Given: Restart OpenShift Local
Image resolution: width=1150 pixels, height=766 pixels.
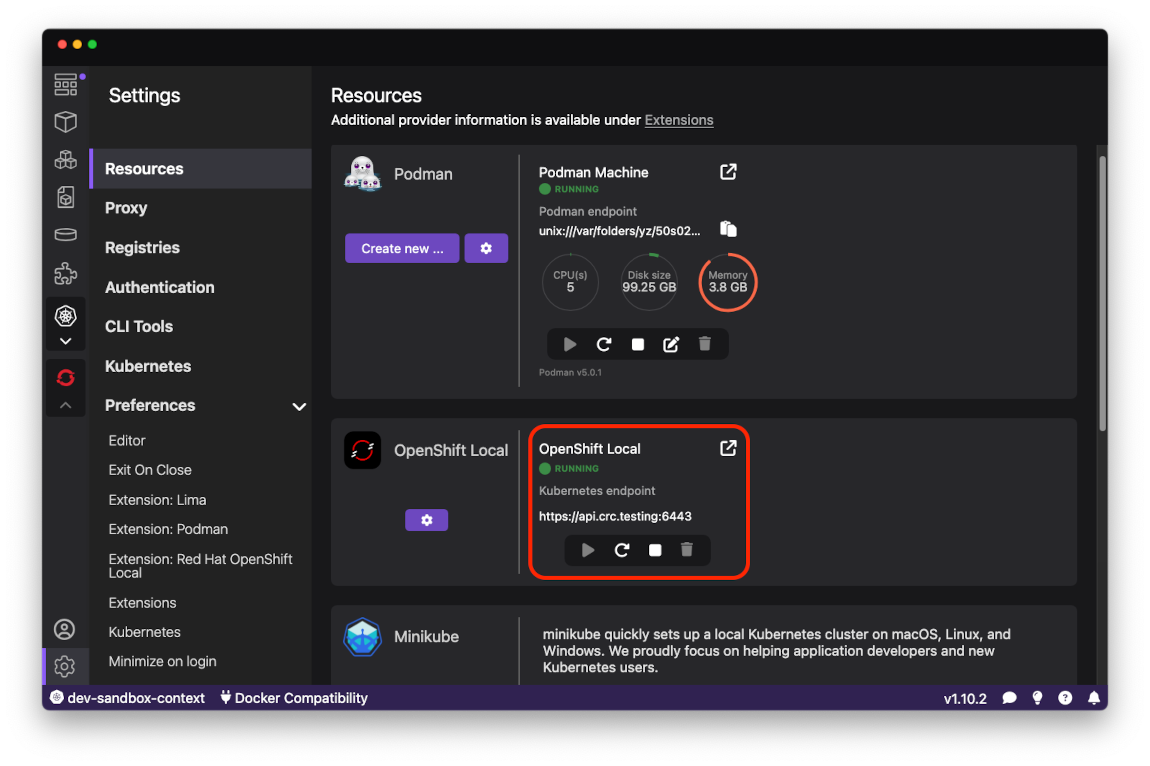Looking at the screenshot, I should pyautogui.click(x=621, y=550).
